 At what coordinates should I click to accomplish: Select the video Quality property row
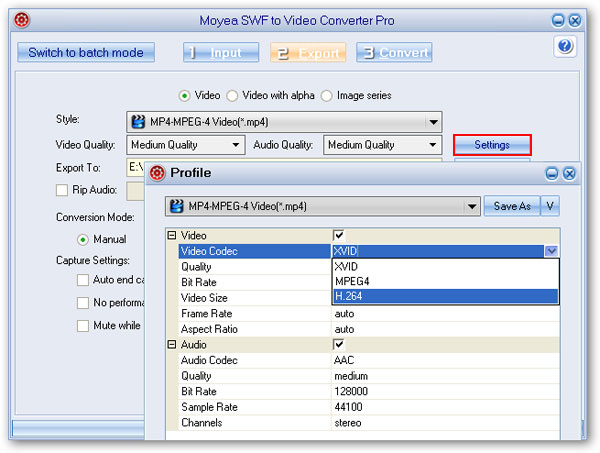point(254,267)
